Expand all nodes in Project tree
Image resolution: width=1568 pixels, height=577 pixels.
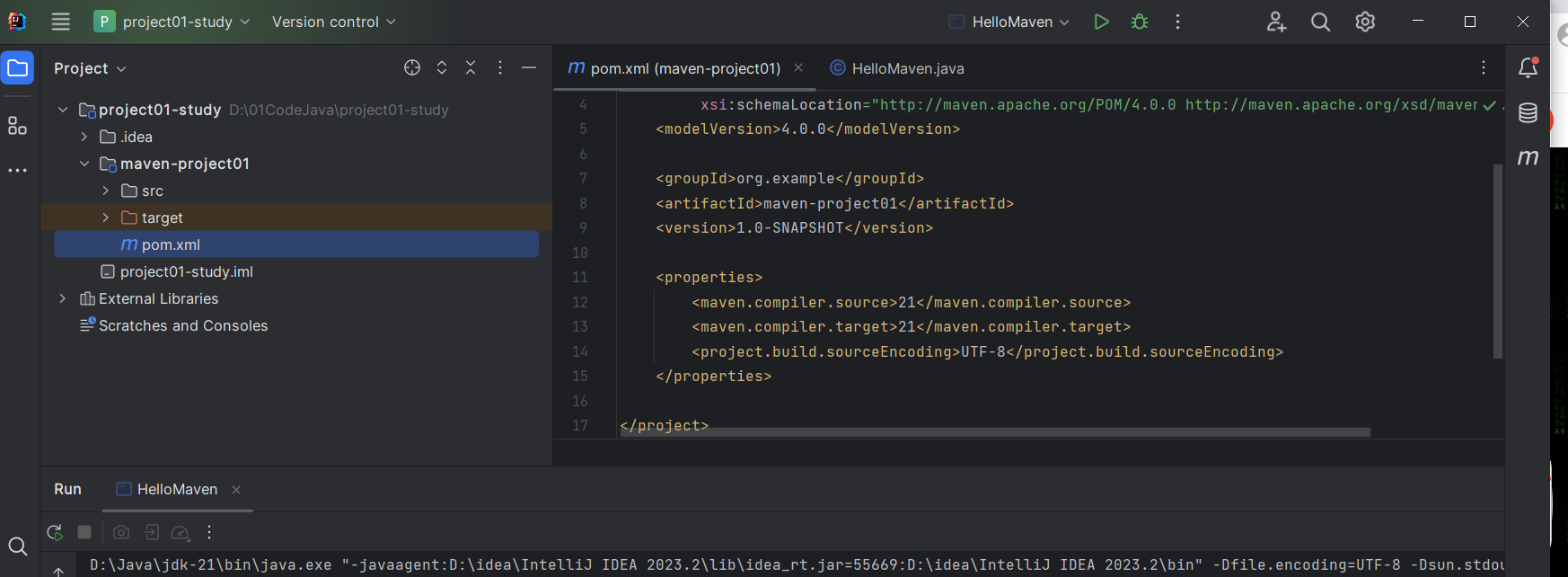442,67
